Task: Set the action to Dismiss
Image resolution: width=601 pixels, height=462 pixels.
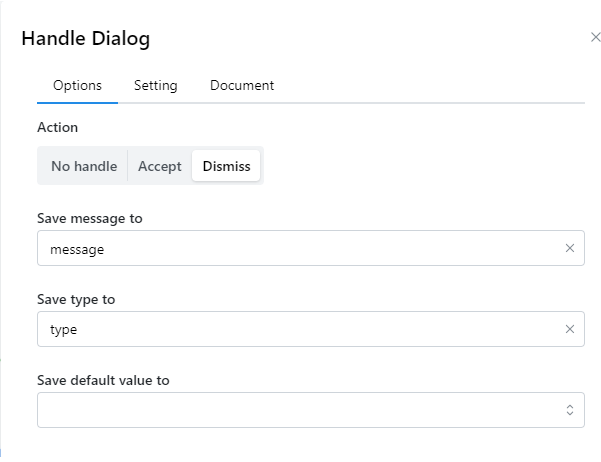Action: (226, 167)
